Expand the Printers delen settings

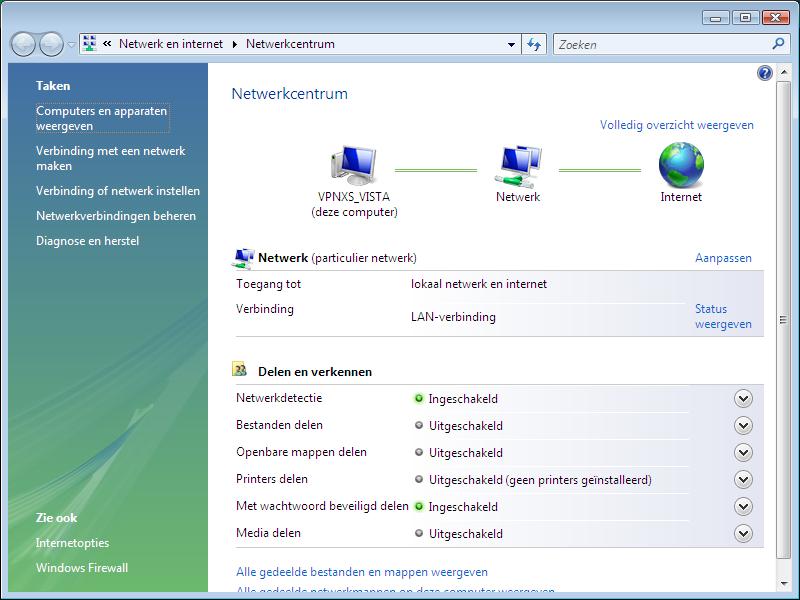[x=742, y=479]
